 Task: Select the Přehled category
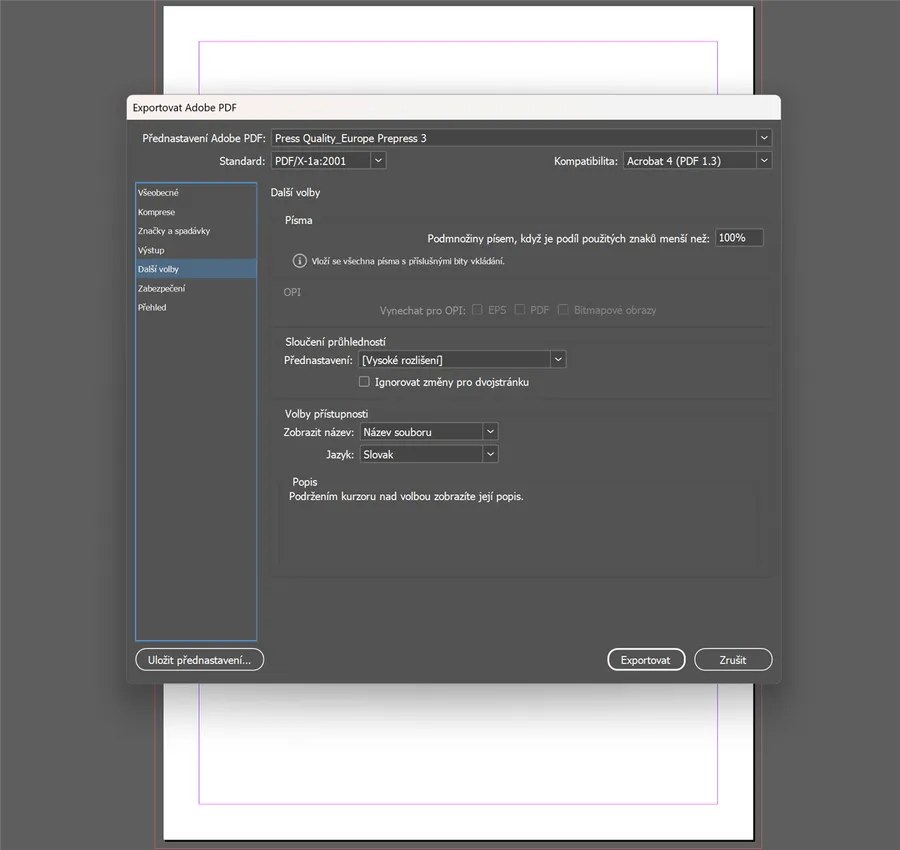pyautogui.click(x=196, y=307)
